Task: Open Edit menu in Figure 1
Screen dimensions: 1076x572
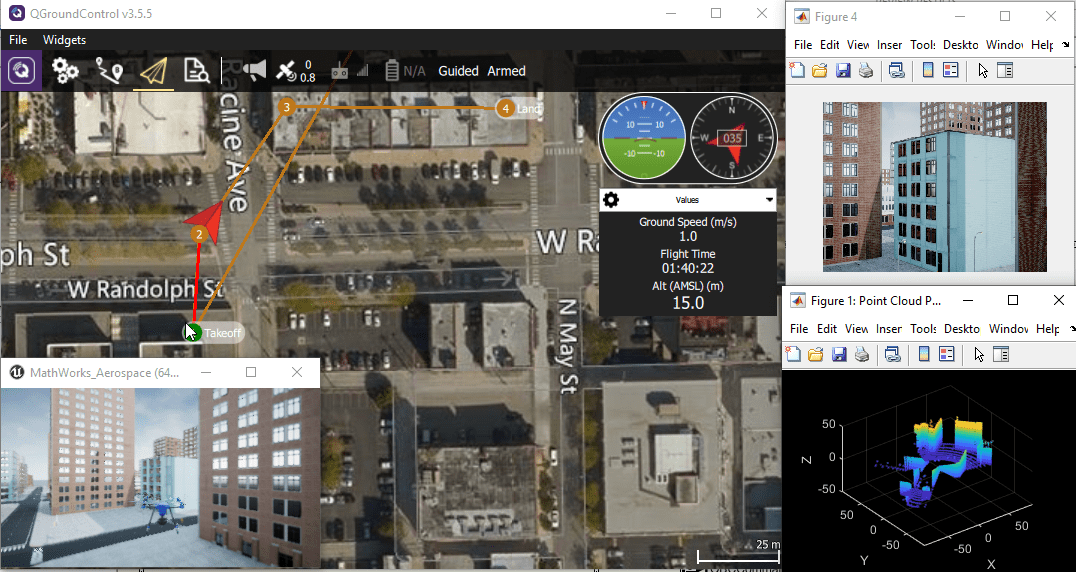Action: pyautogui.click(x=827, y=329)
